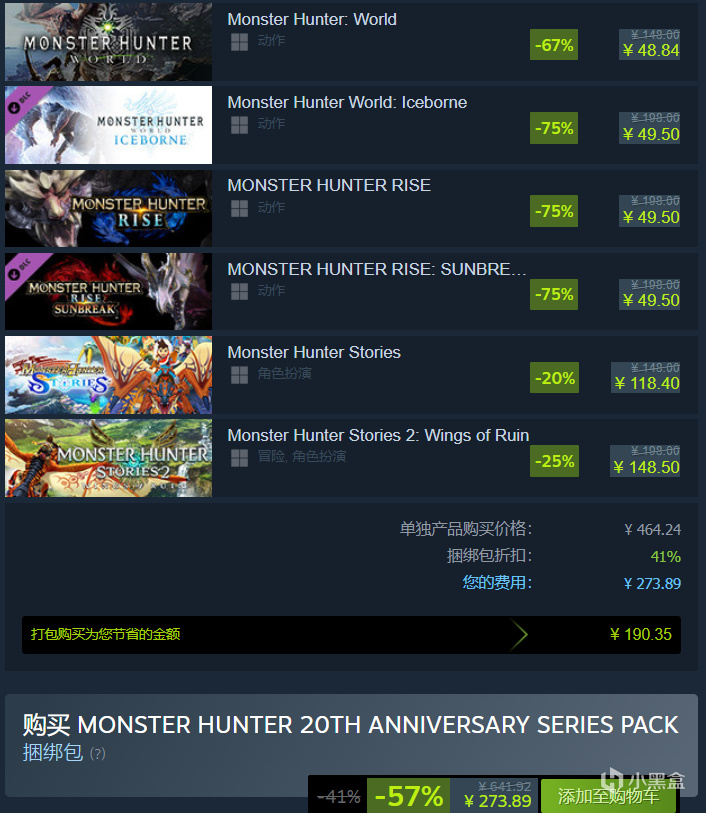This screenshot has height=813, width=706.
Task: Click the -67% discount badge for World
Action: [x=554, y=45]
